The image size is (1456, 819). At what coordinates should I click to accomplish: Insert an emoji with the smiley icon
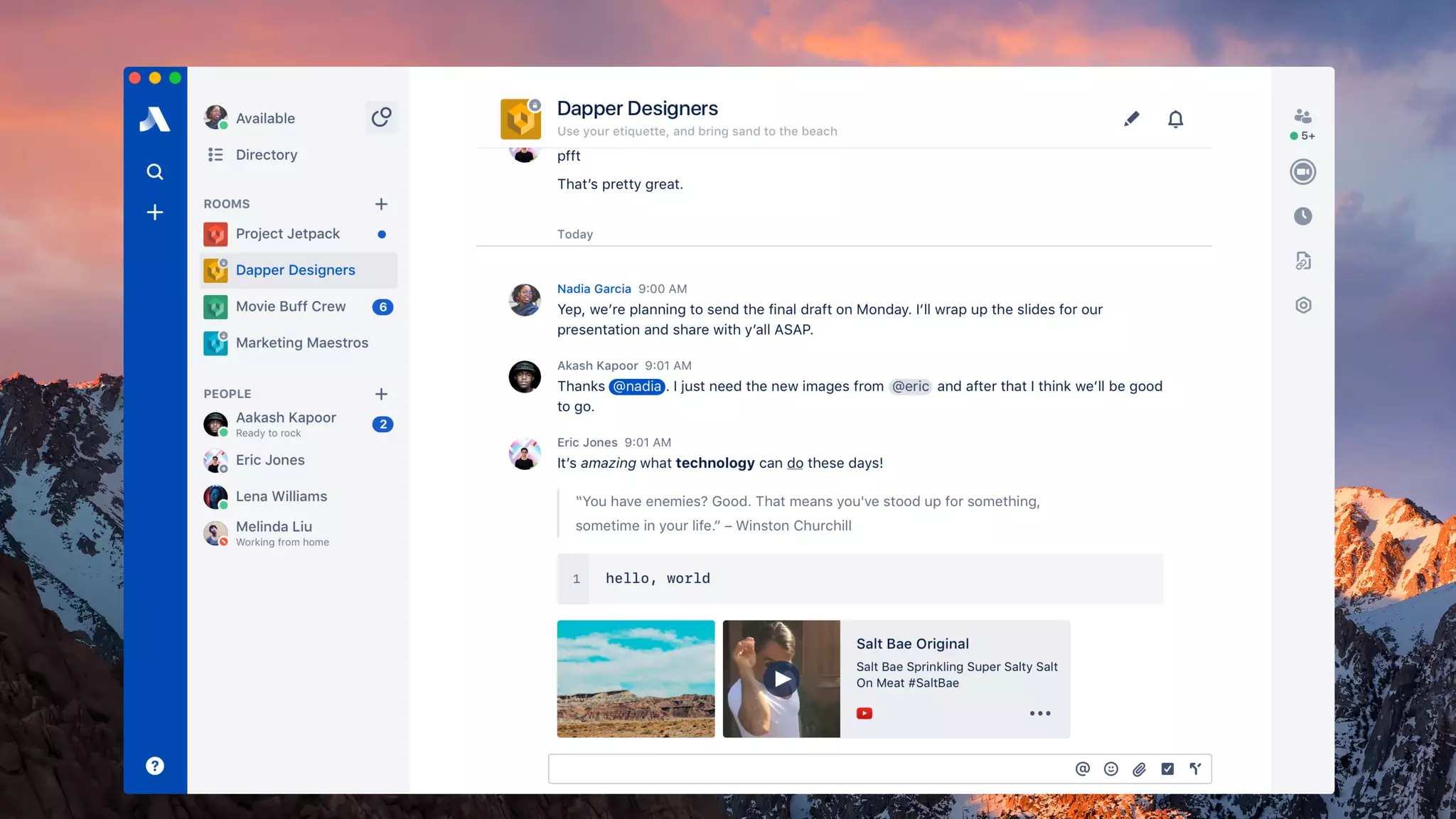coord(1110,769)
